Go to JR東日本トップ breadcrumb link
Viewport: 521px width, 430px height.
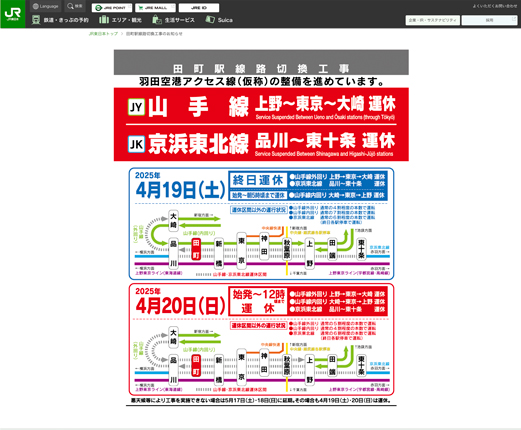coord(103,34)
